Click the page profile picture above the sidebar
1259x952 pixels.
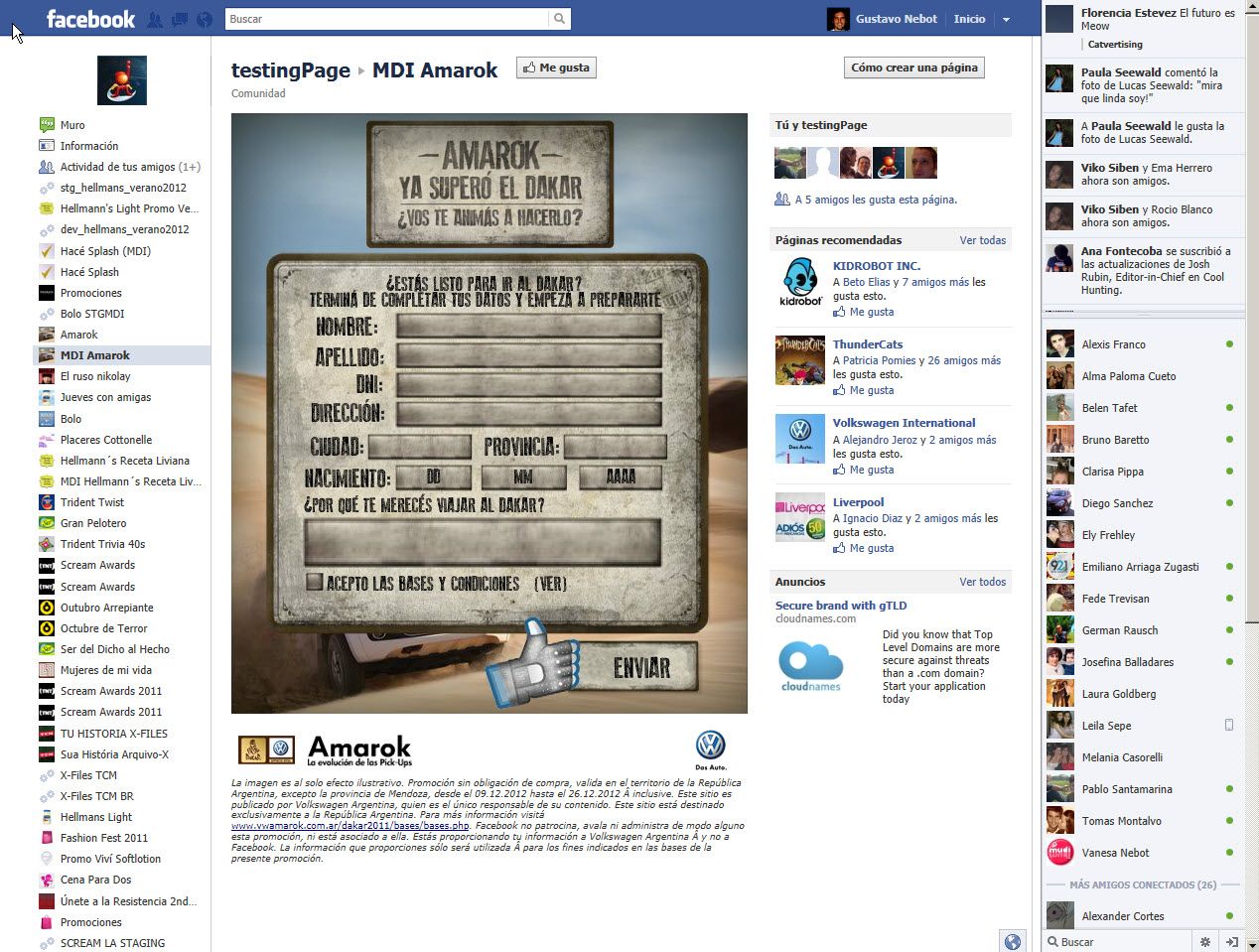(122, 80)
